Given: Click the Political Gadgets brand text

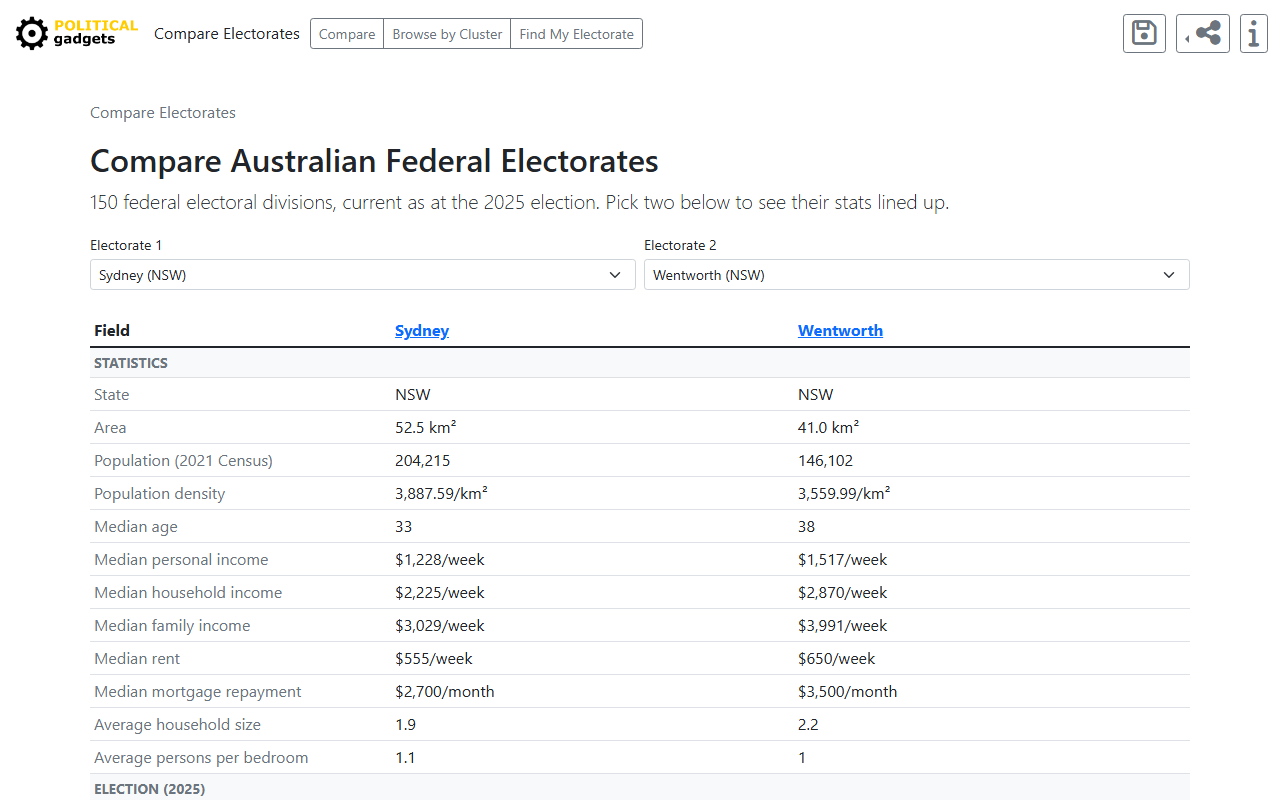Looking at the screenshot, I should [96, 33].
